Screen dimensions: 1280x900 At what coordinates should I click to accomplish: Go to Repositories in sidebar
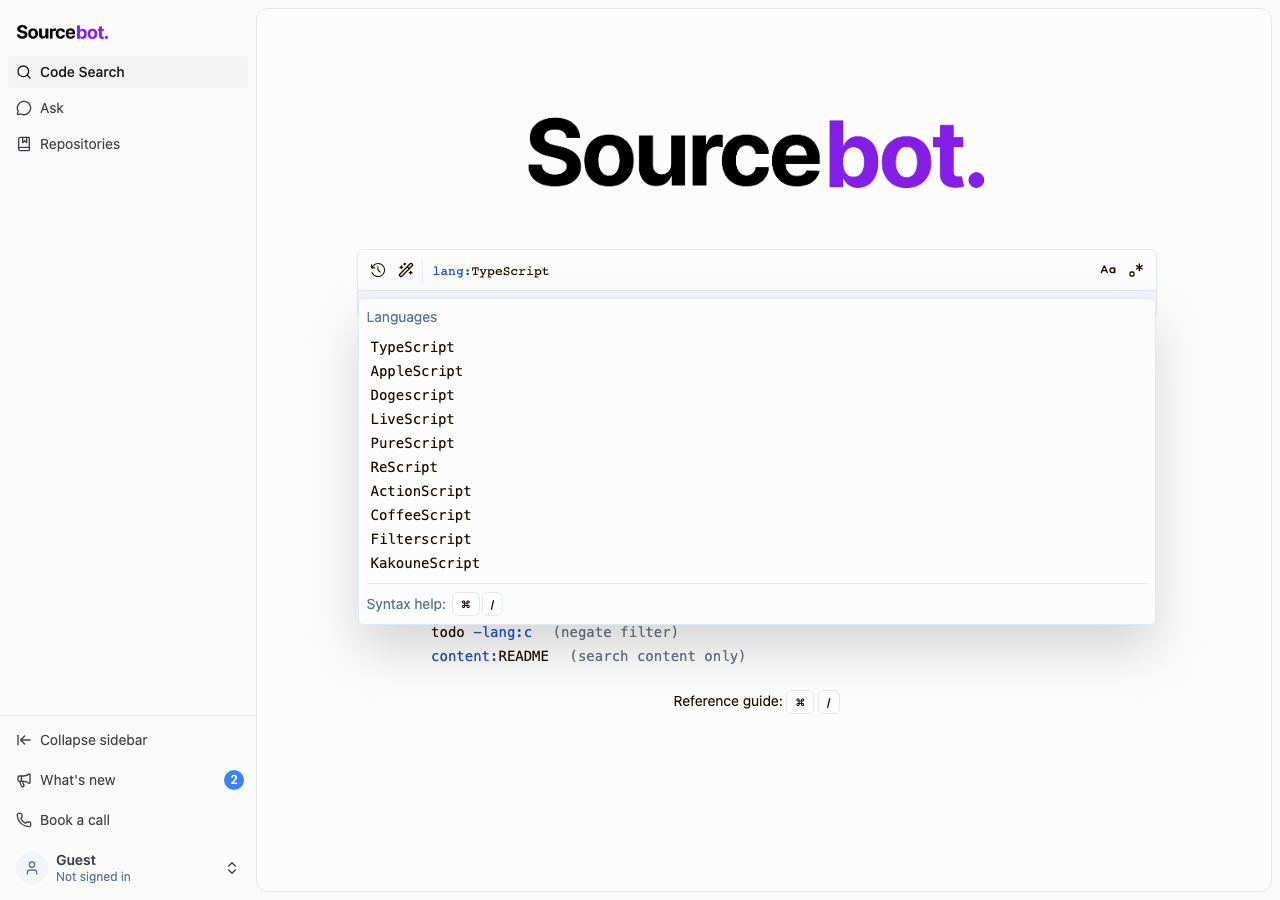pos(128,144)
